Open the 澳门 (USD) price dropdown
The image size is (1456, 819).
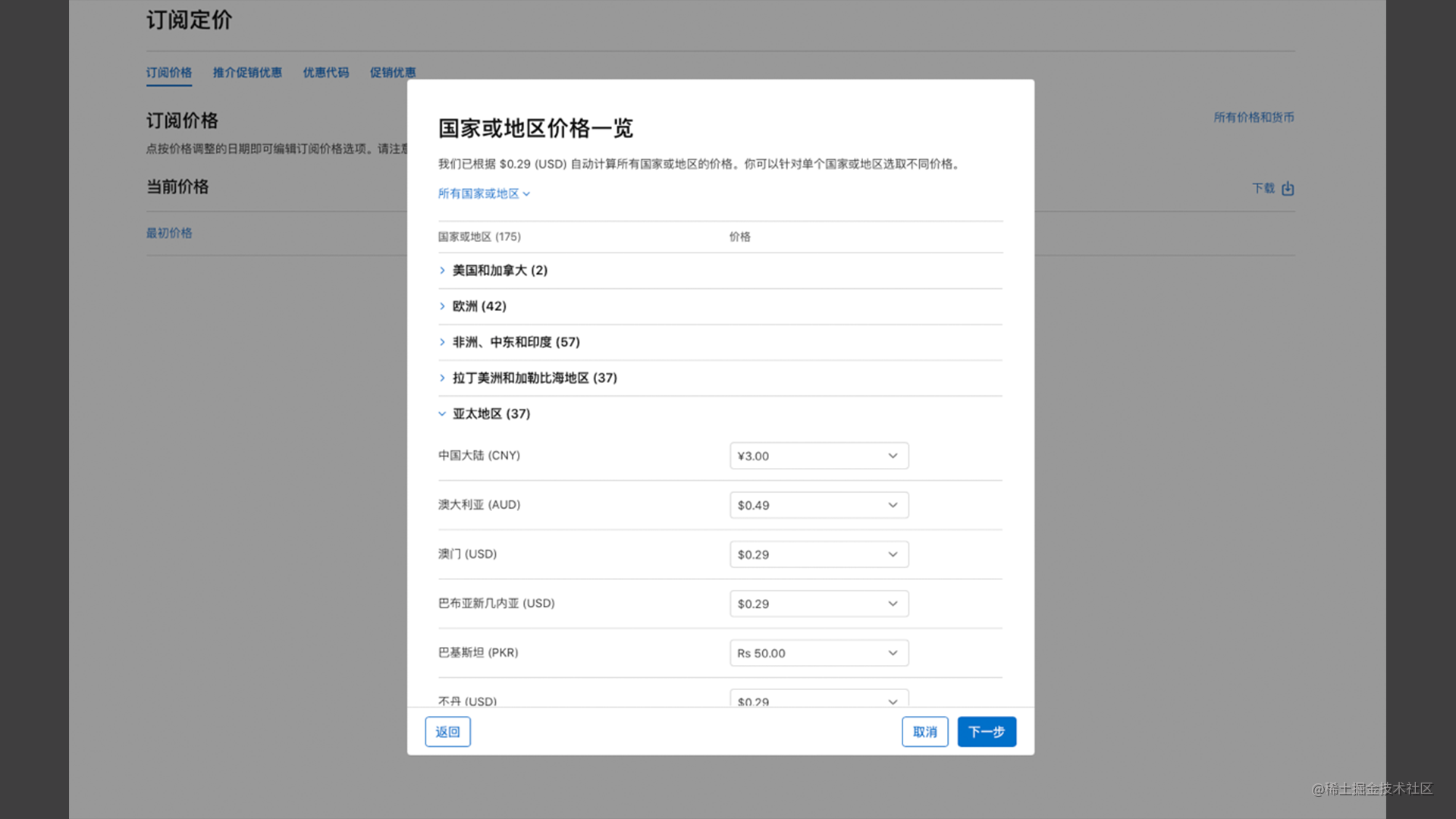pyautogui.click(x=819, y=554)
